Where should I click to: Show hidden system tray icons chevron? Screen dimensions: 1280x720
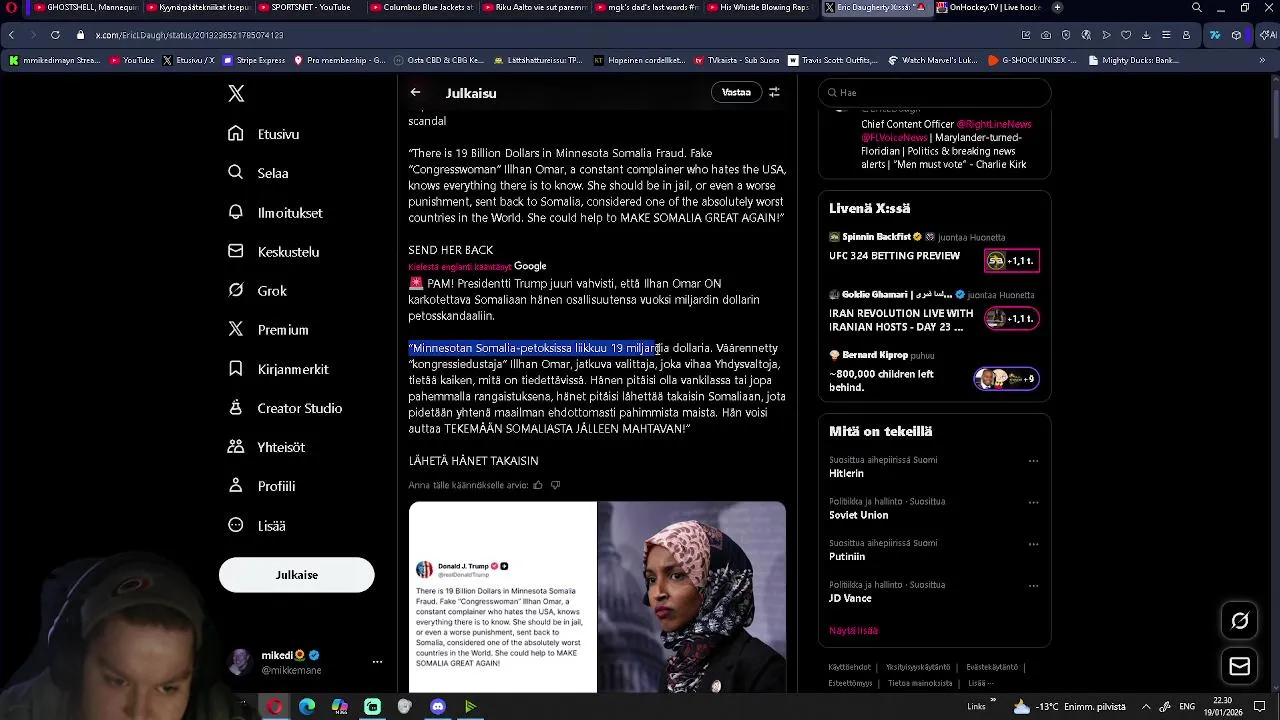pyautogui.click(x=1146, y=707)
